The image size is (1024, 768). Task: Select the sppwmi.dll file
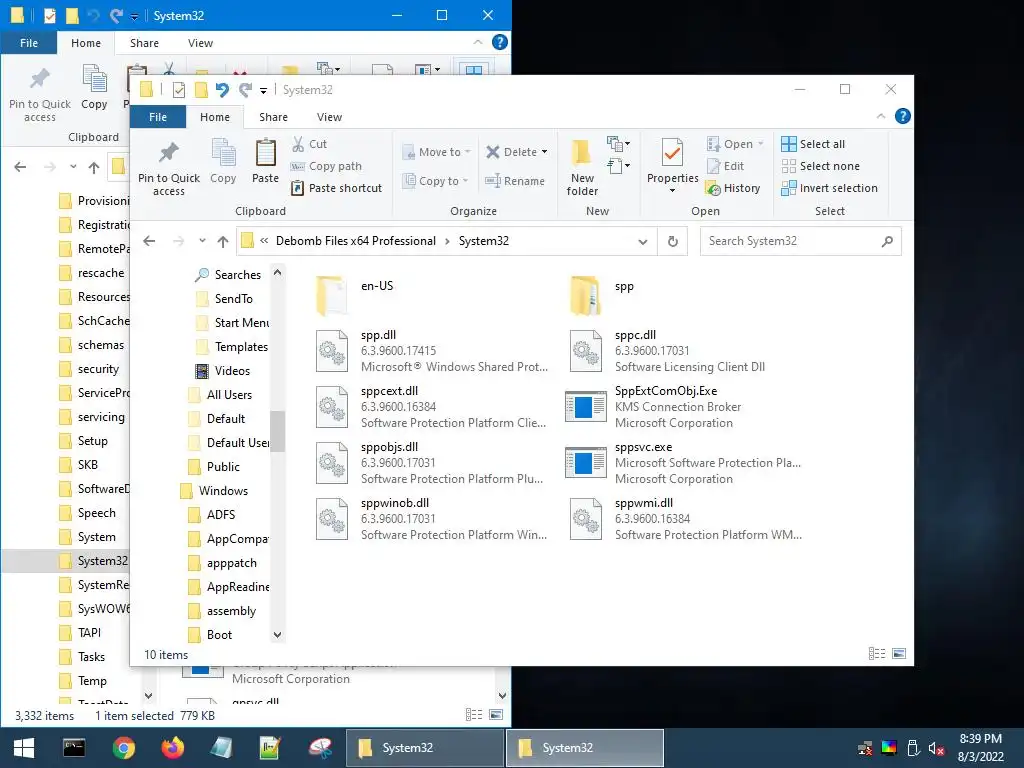(x=685, y=519)
